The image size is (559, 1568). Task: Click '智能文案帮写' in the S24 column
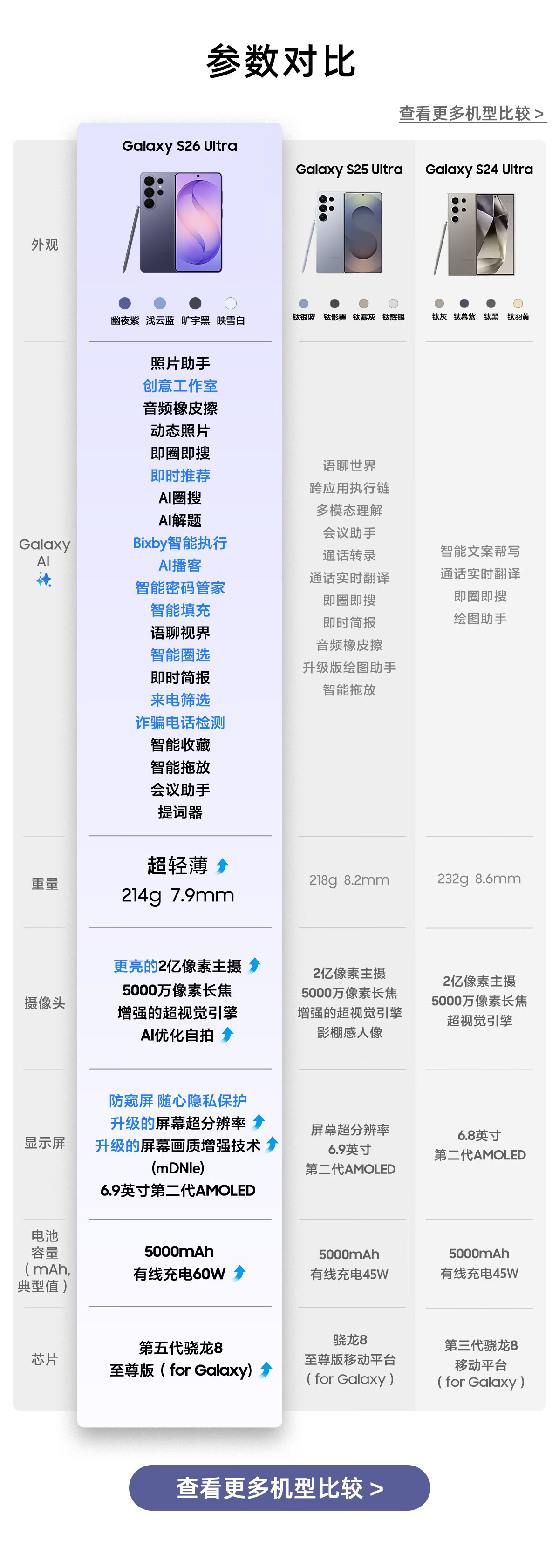[480, 552]
